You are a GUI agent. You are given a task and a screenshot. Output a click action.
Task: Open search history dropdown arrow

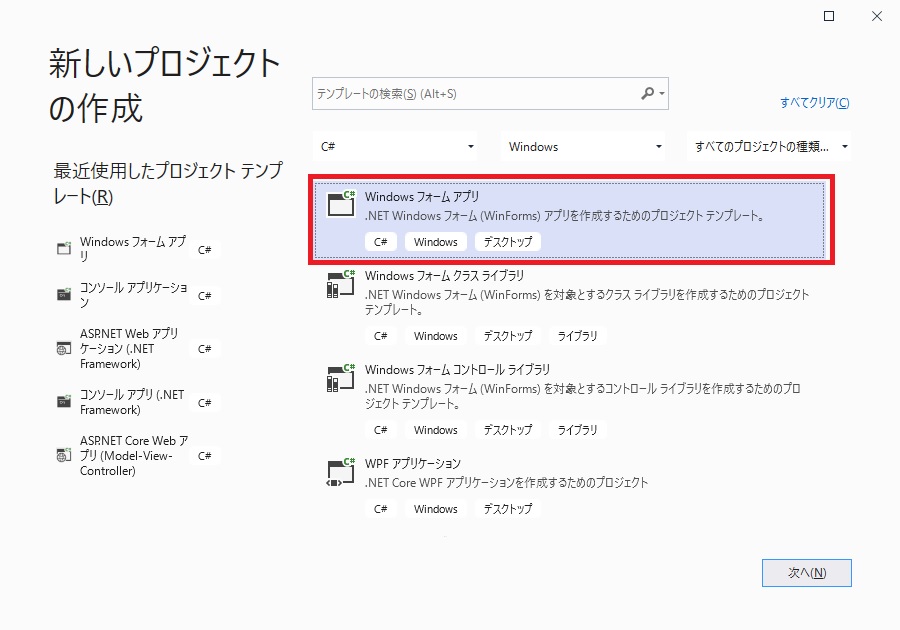pyautogui.click(x=661, y=94)
